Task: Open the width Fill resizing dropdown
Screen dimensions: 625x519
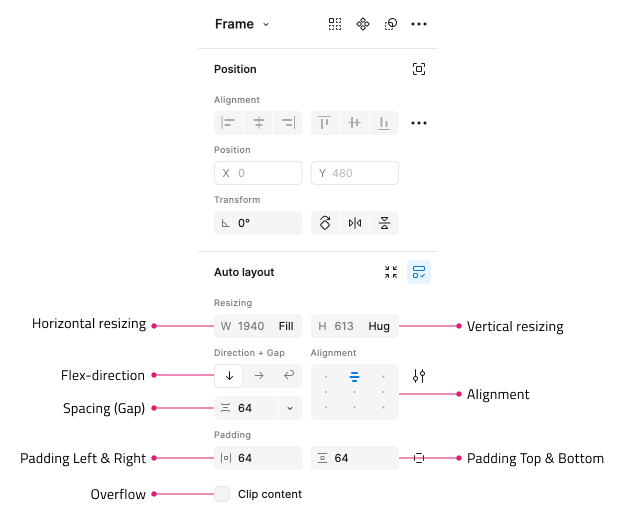Action: (x=286, y=326)
